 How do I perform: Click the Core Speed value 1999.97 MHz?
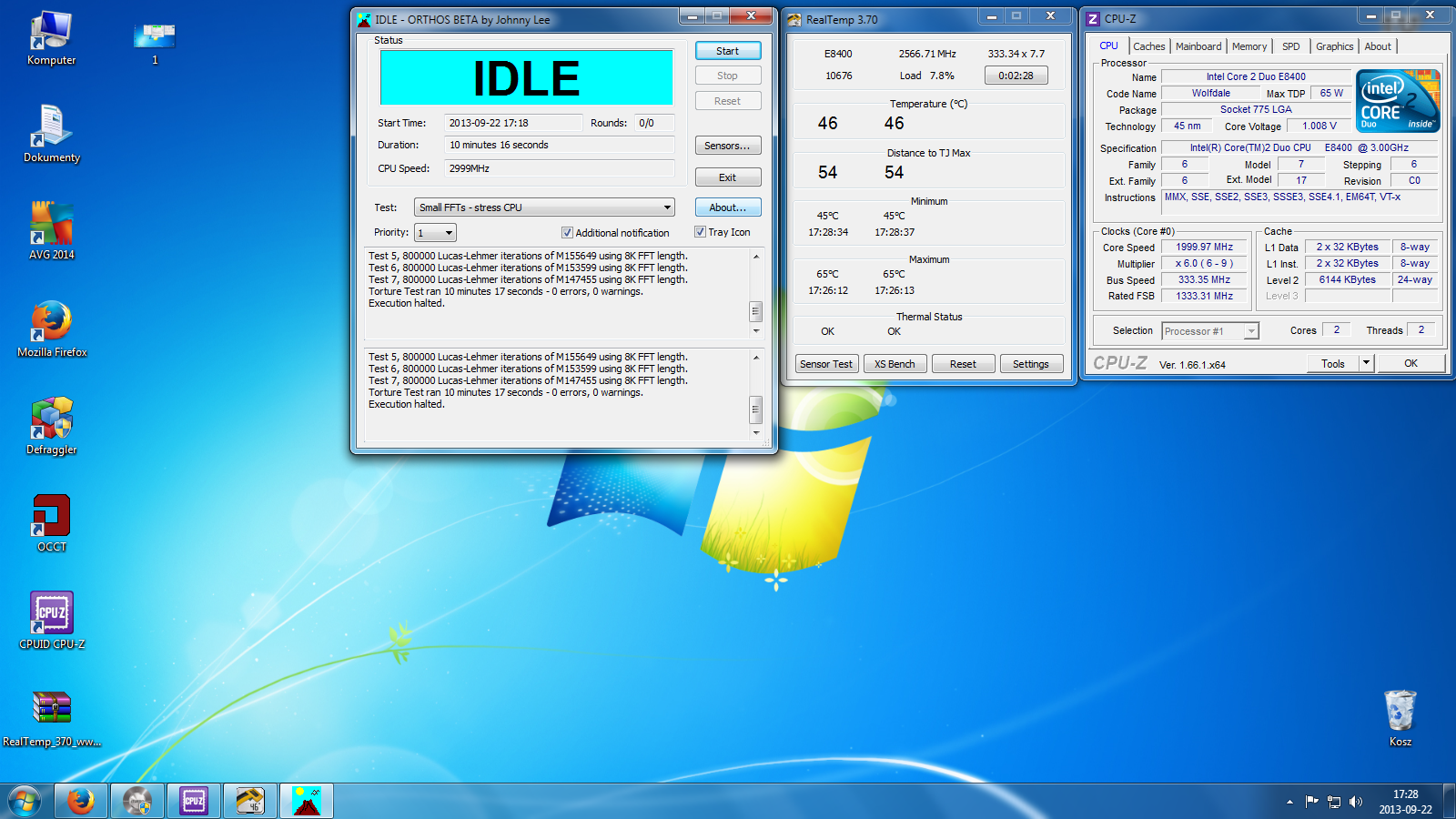pos(1204,247)
